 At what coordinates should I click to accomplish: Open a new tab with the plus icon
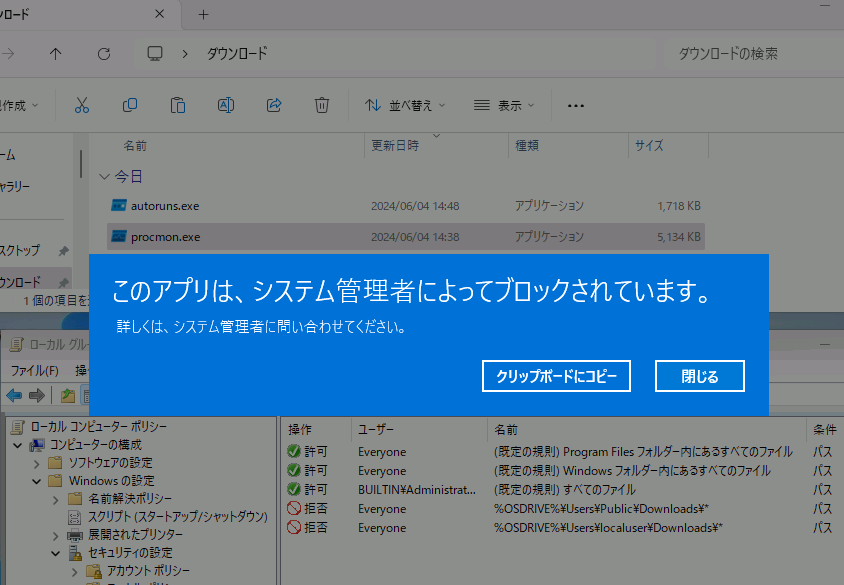204,15
